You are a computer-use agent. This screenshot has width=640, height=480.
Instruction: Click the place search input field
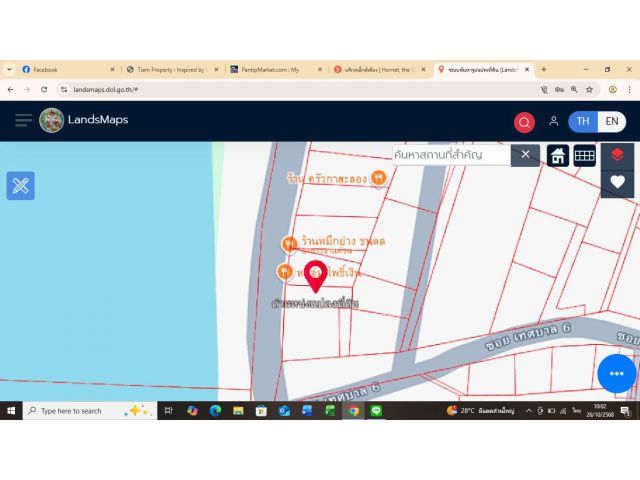tap(450, 155)
